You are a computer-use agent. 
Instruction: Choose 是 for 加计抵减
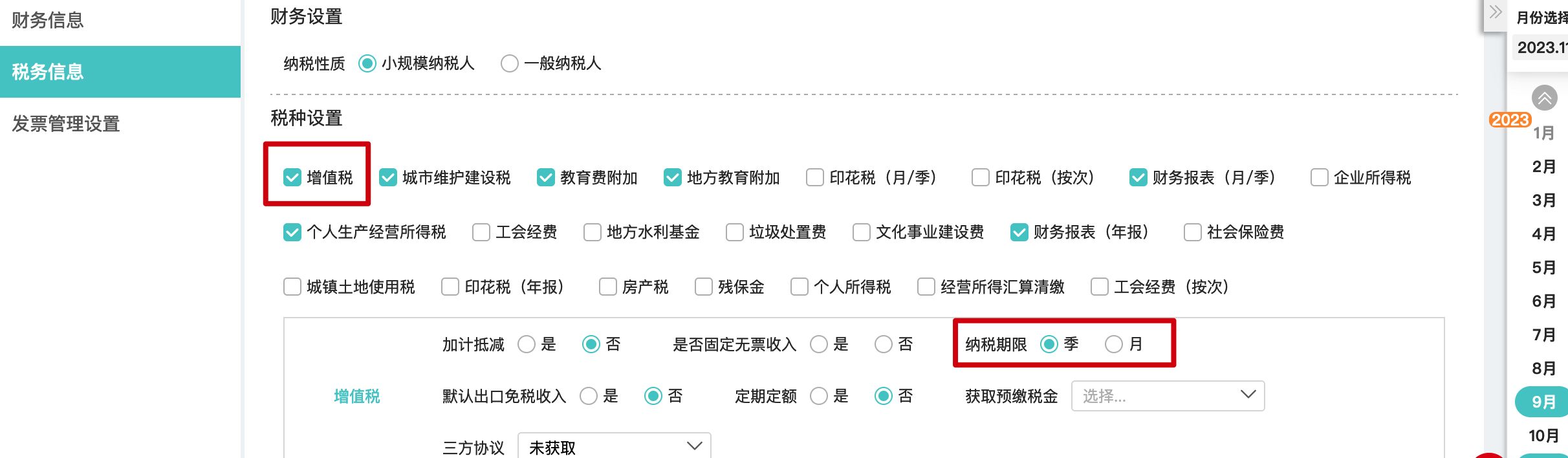pyautogui.click(x=527, y=344)
